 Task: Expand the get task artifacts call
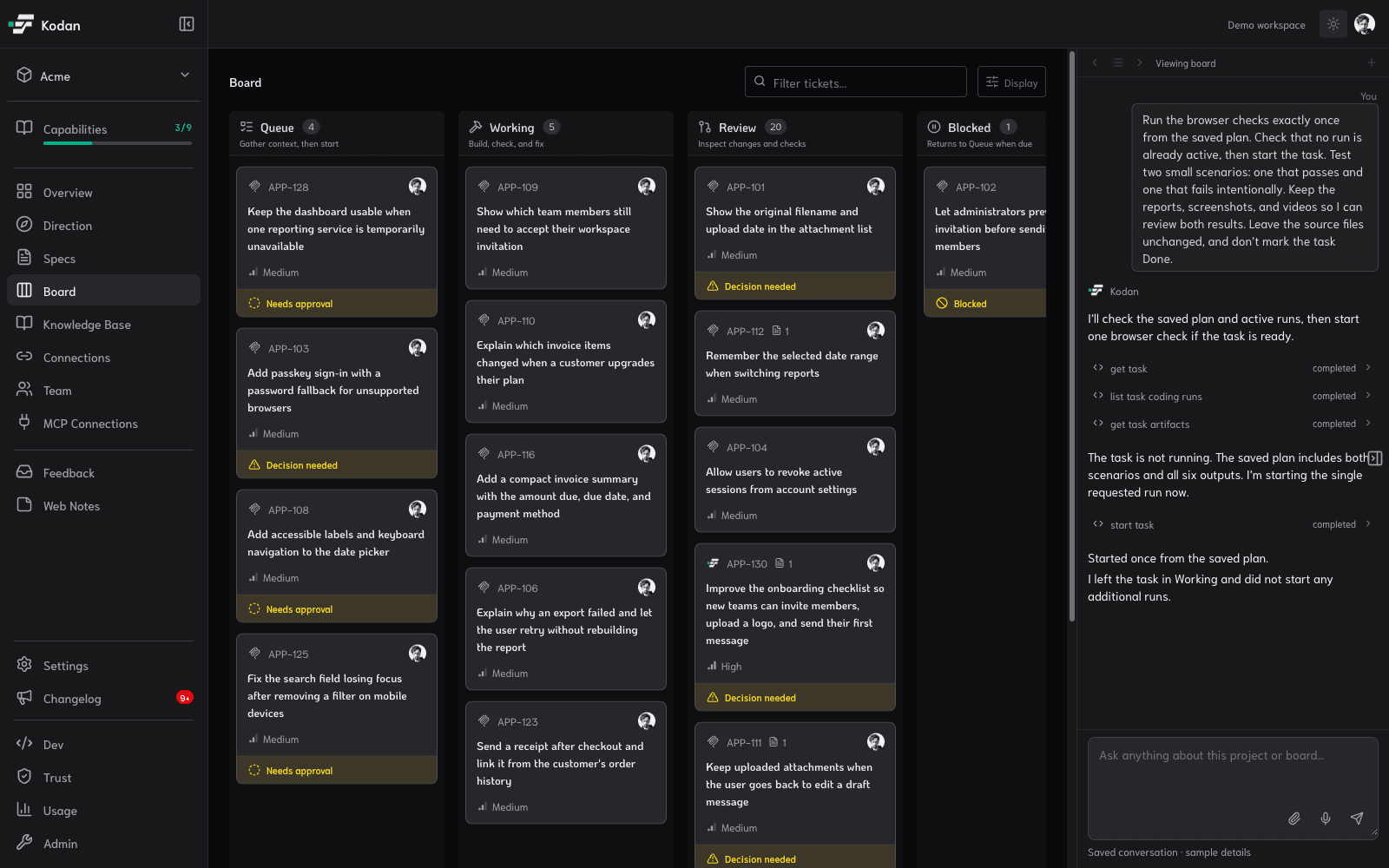[1231, 424]
